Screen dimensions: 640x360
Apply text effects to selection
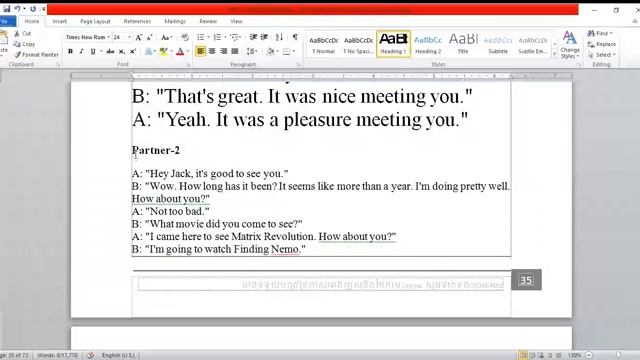tap(149, 51)
